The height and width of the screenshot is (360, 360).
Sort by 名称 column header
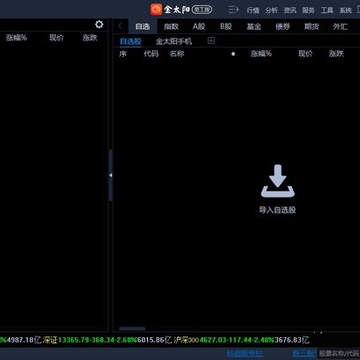click(177, 54)
